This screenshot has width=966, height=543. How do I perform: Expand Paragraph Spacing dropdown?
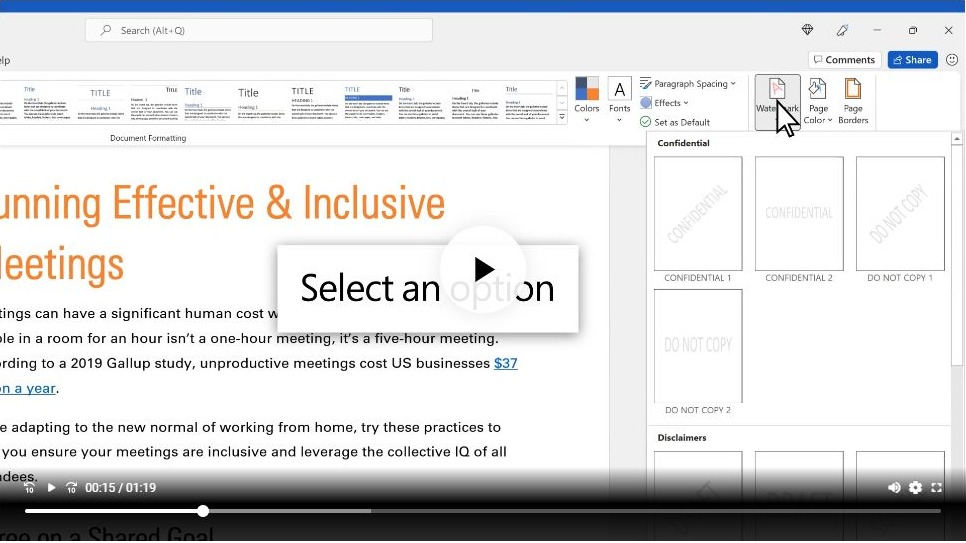(688, 83)
